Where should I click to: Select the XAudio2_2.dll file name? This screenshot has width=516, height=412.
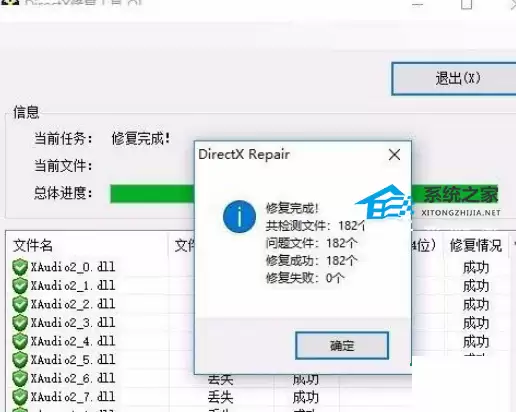point(73,304)
